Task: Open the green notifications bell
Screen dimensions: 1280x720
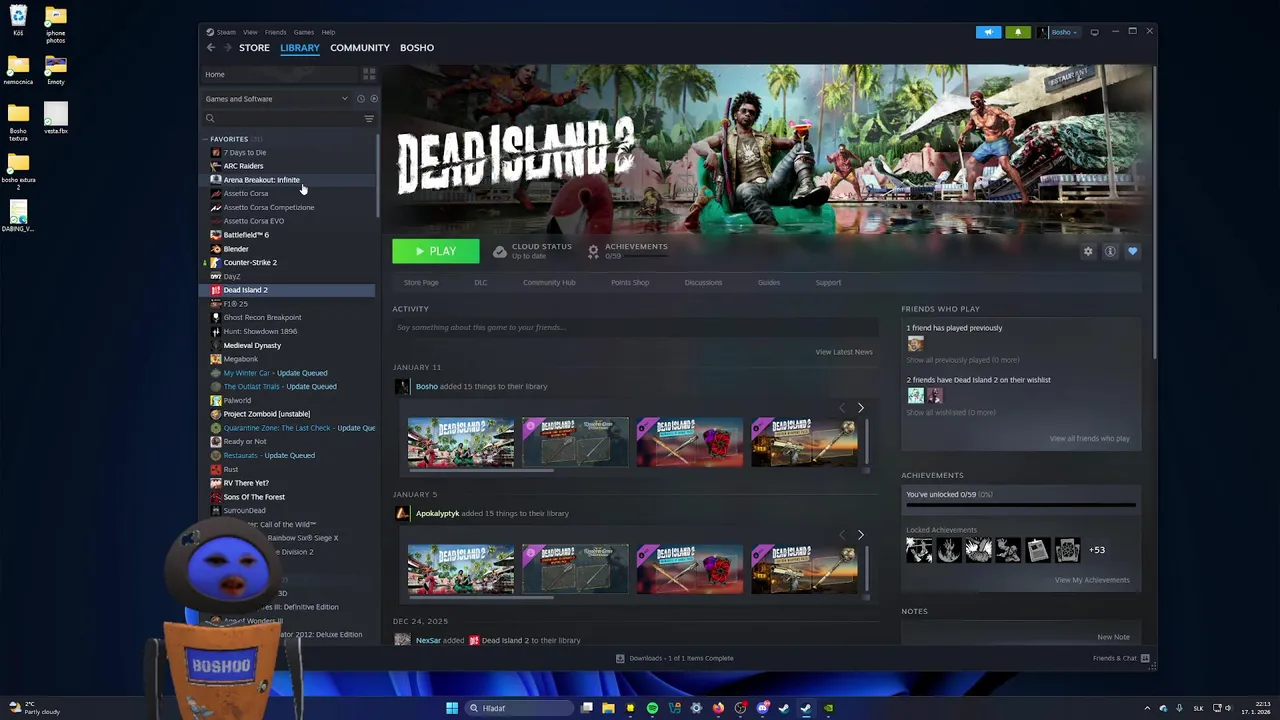Action: pyautogui.click(x=1018, y=32)
